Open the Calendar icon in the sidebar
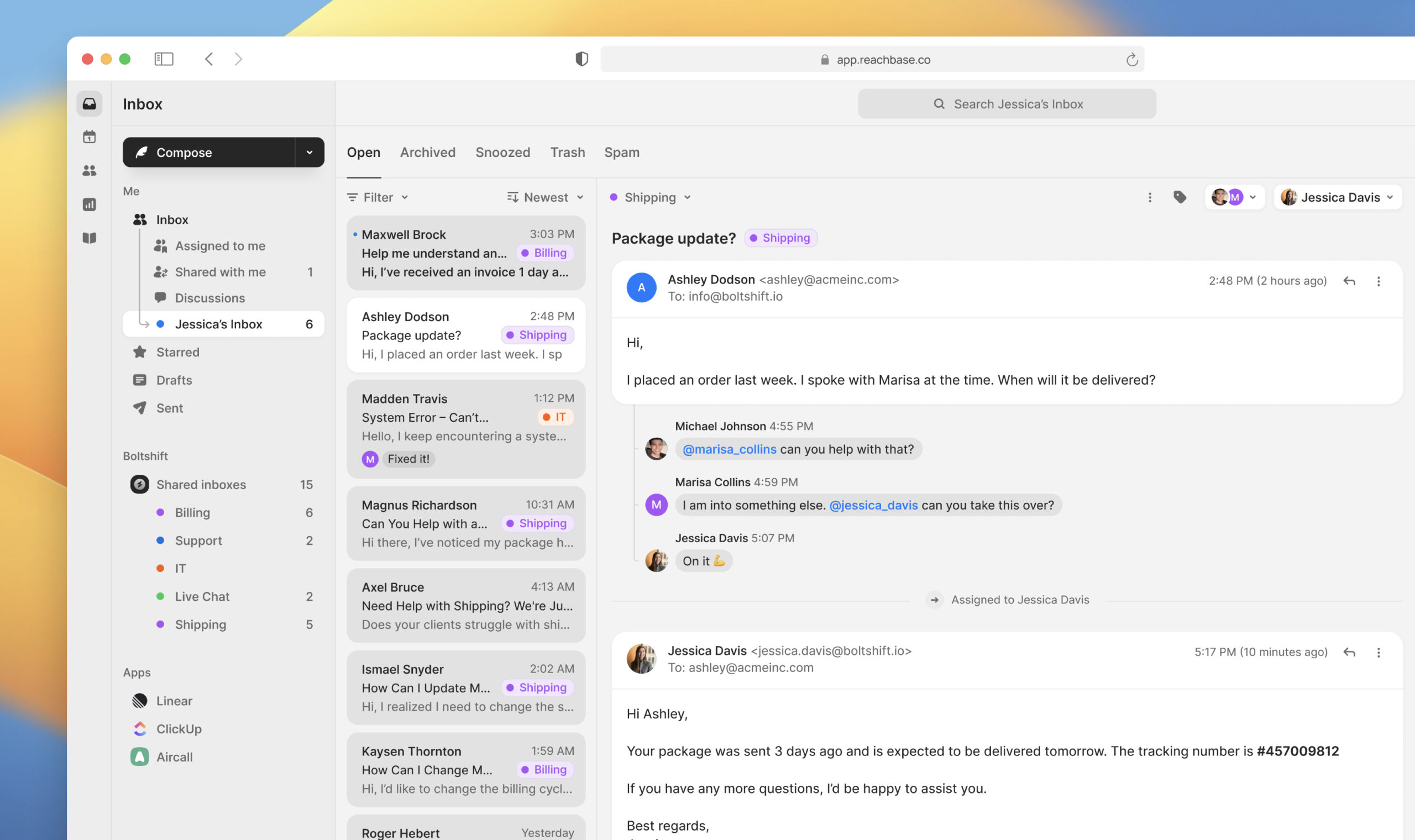This screenshot has height=840, width=1415. pyautogui.click(x=90, y=136)
